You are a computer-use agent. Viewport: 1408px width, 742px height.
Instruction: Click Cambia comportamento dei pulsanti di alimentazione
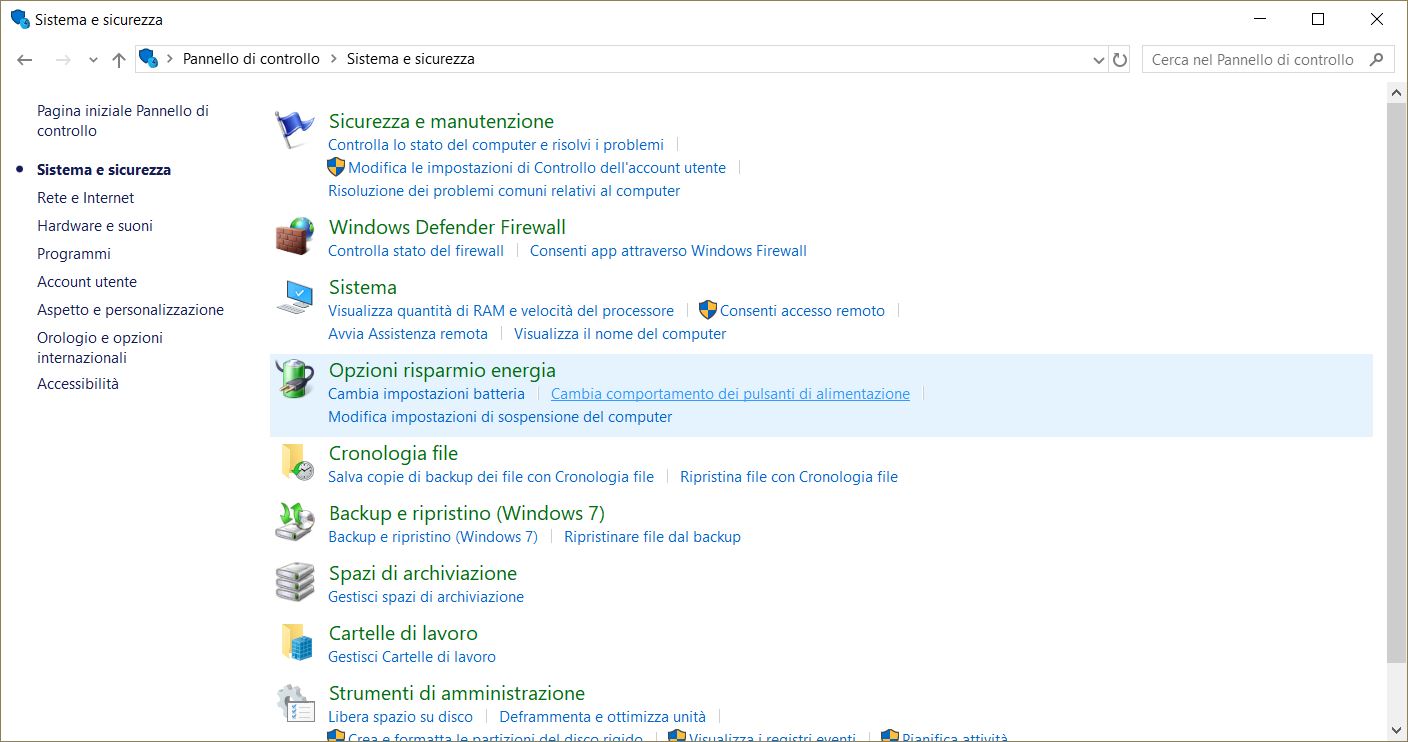[730, 394]
